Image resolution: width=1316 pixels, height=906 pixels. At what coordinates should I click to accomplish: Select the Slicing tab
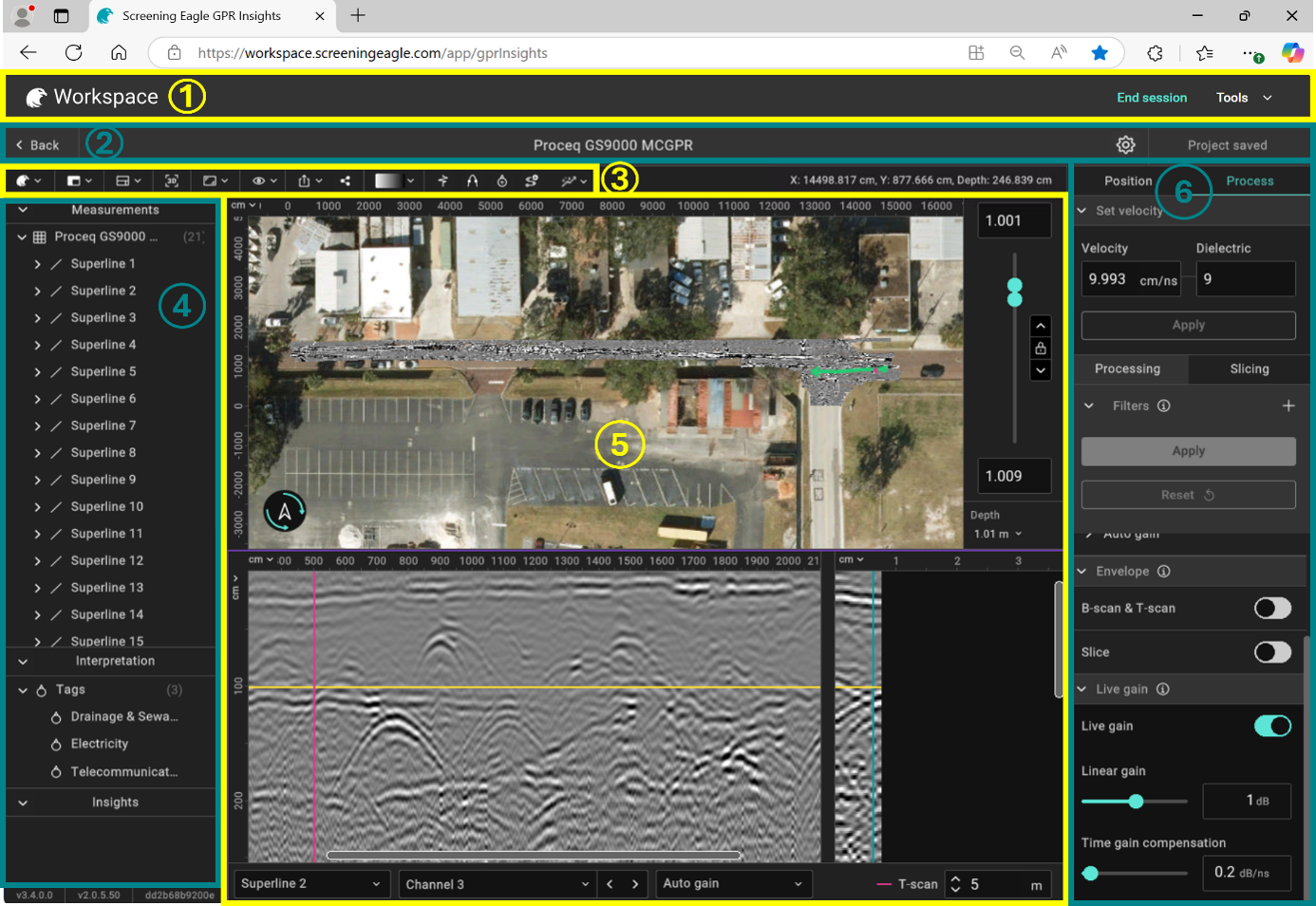tap(1250, 368)
